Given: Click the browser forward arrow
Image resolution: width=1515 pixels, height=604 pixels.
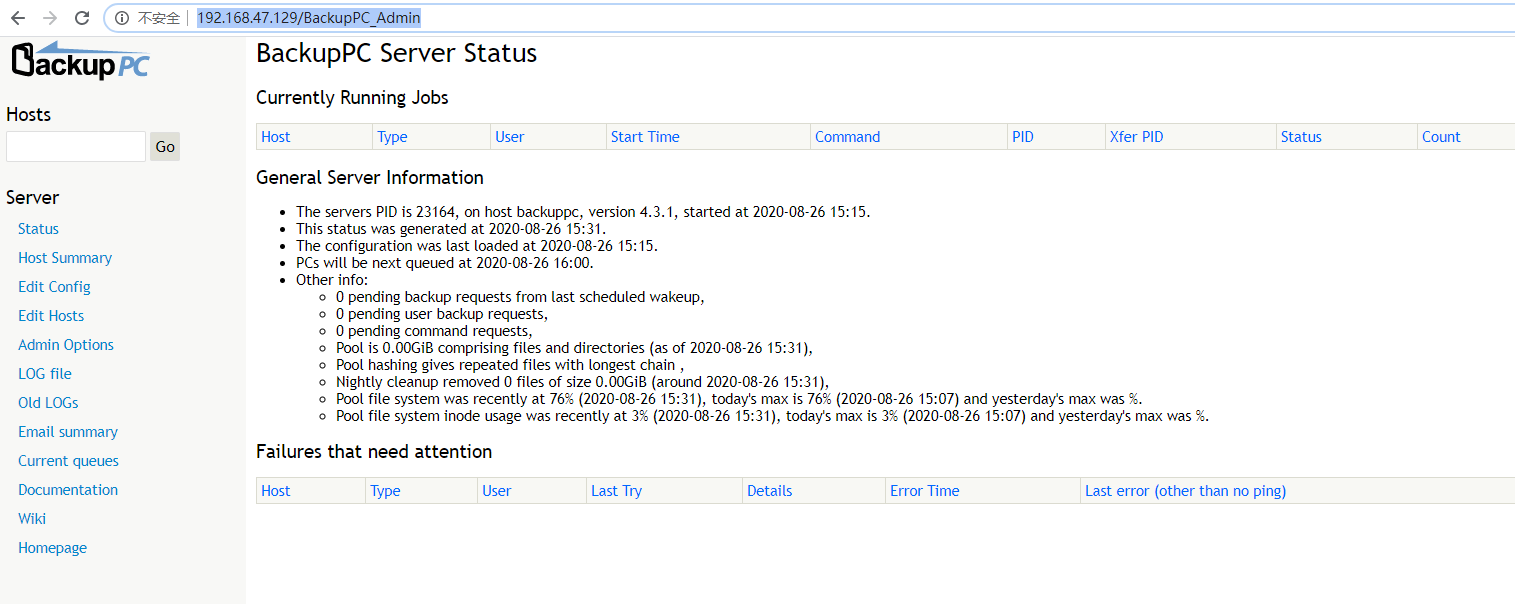Looking at the screenshot, I should 50,18.
